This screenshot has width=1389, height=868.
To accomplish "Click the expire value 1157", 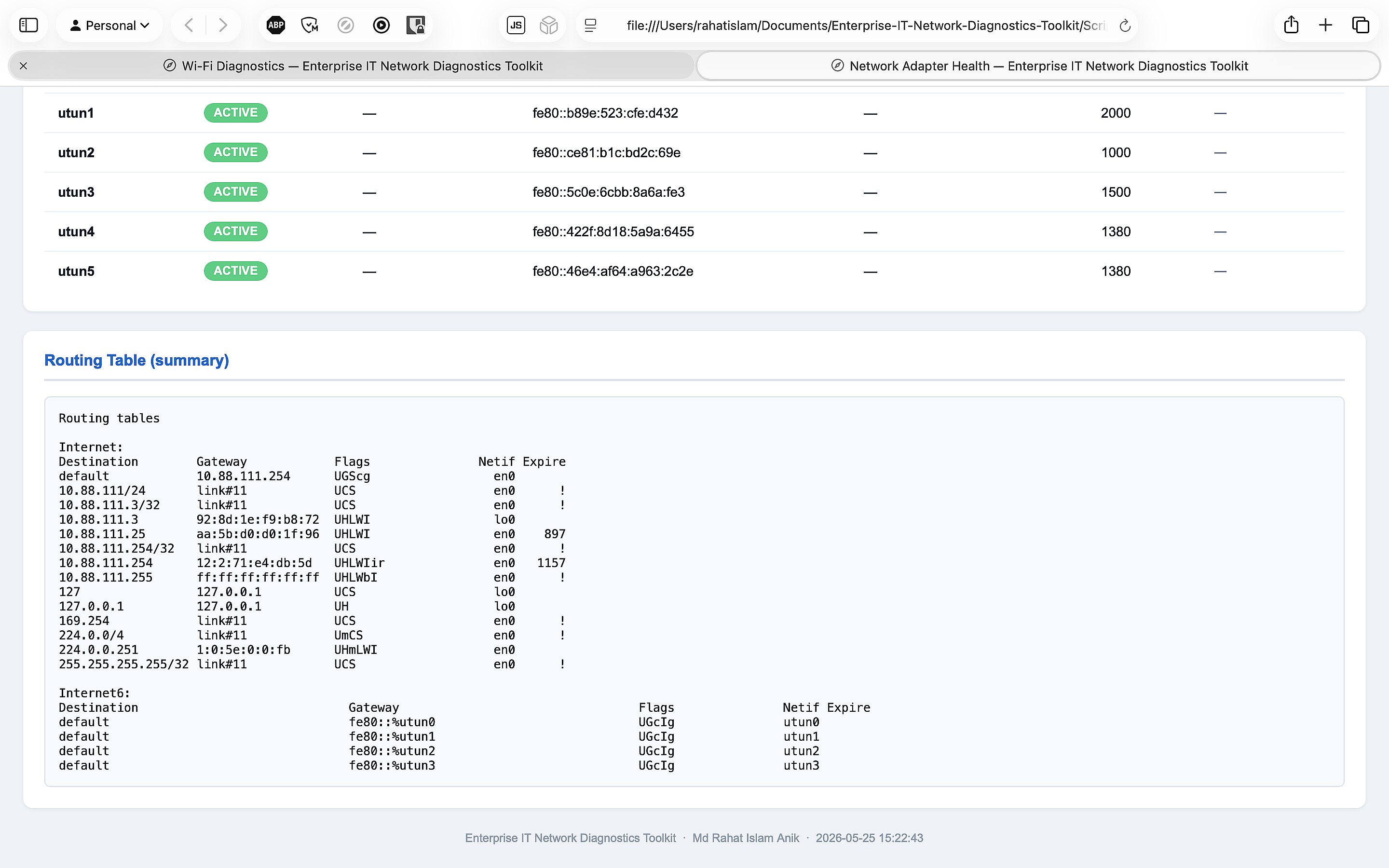I will (551, 563).
